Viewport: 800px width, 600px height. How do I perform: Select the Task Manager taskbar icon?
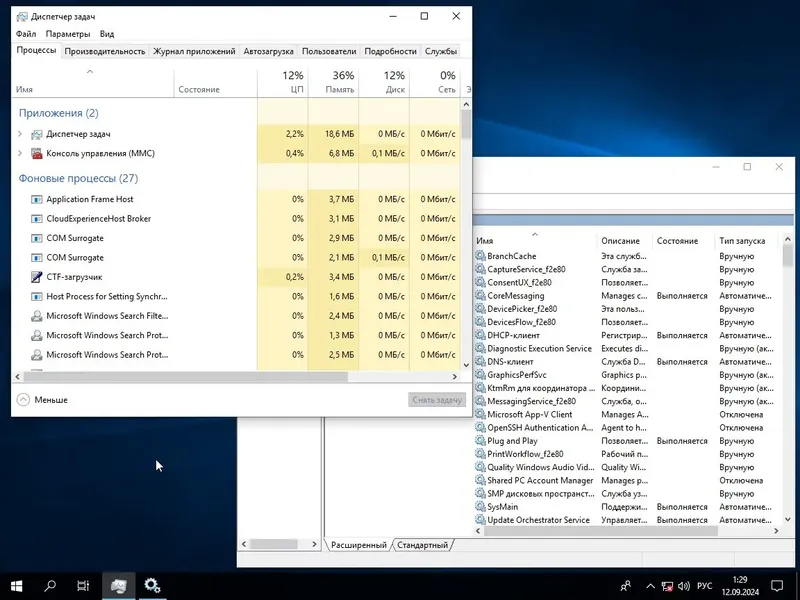pos(119,585)
